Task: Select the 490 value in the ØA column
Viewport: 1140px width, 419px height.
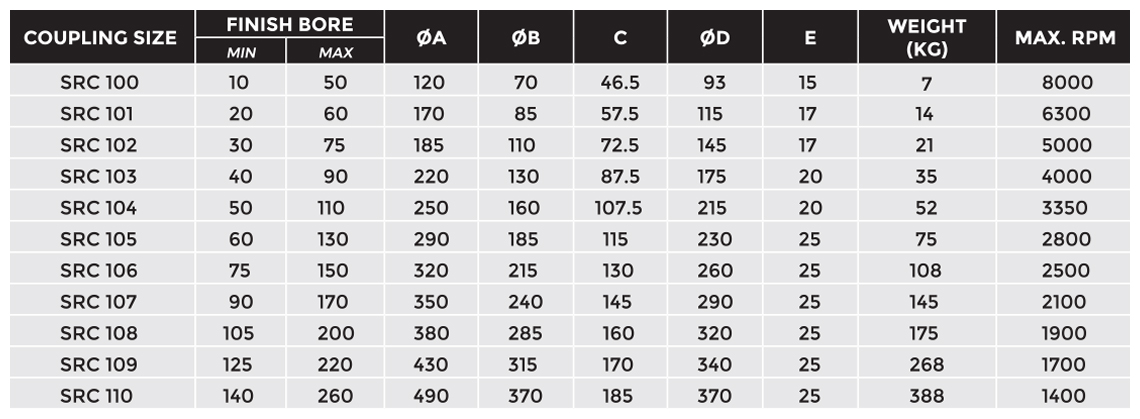Action: tap(429, 396)
